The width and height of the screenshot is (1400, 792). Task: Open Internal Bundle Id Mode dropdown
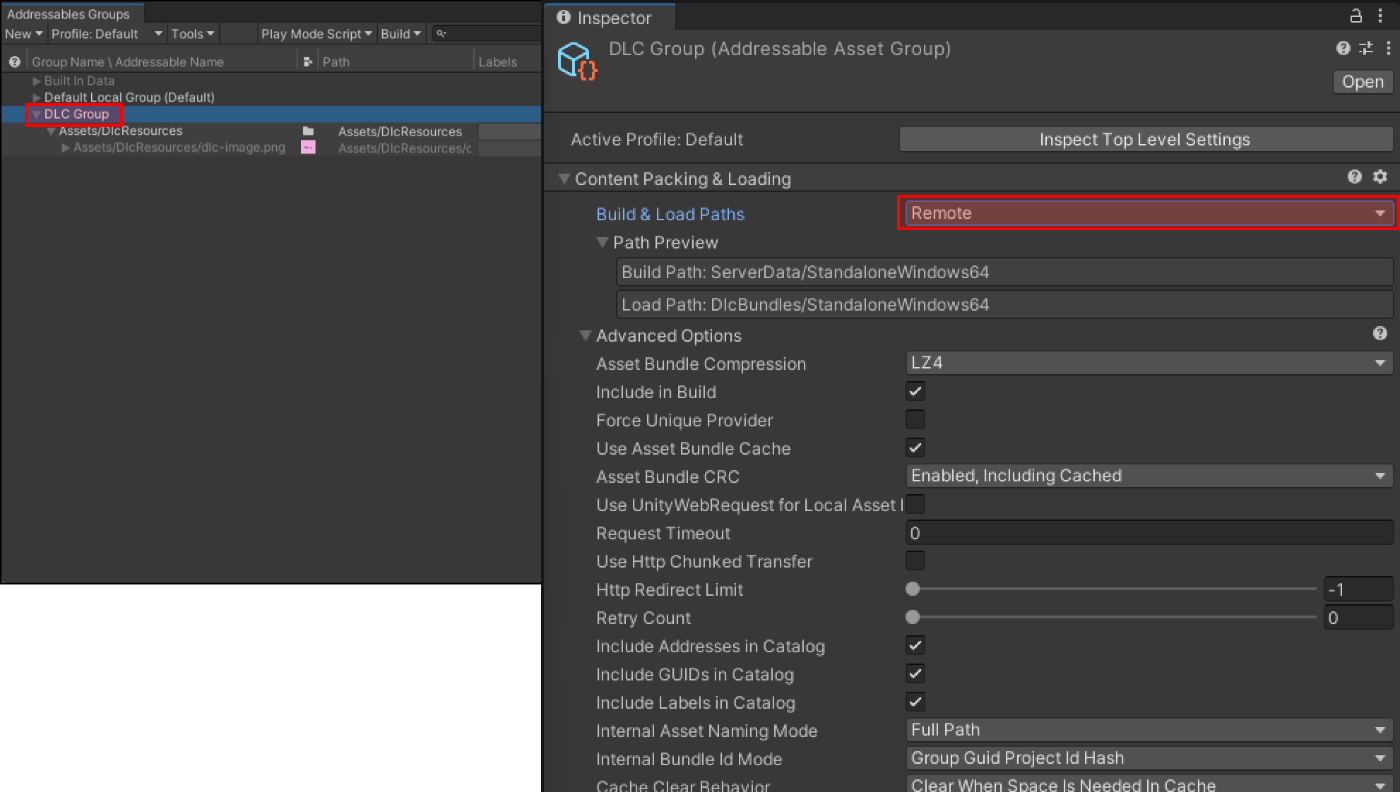pos(1149,758)
